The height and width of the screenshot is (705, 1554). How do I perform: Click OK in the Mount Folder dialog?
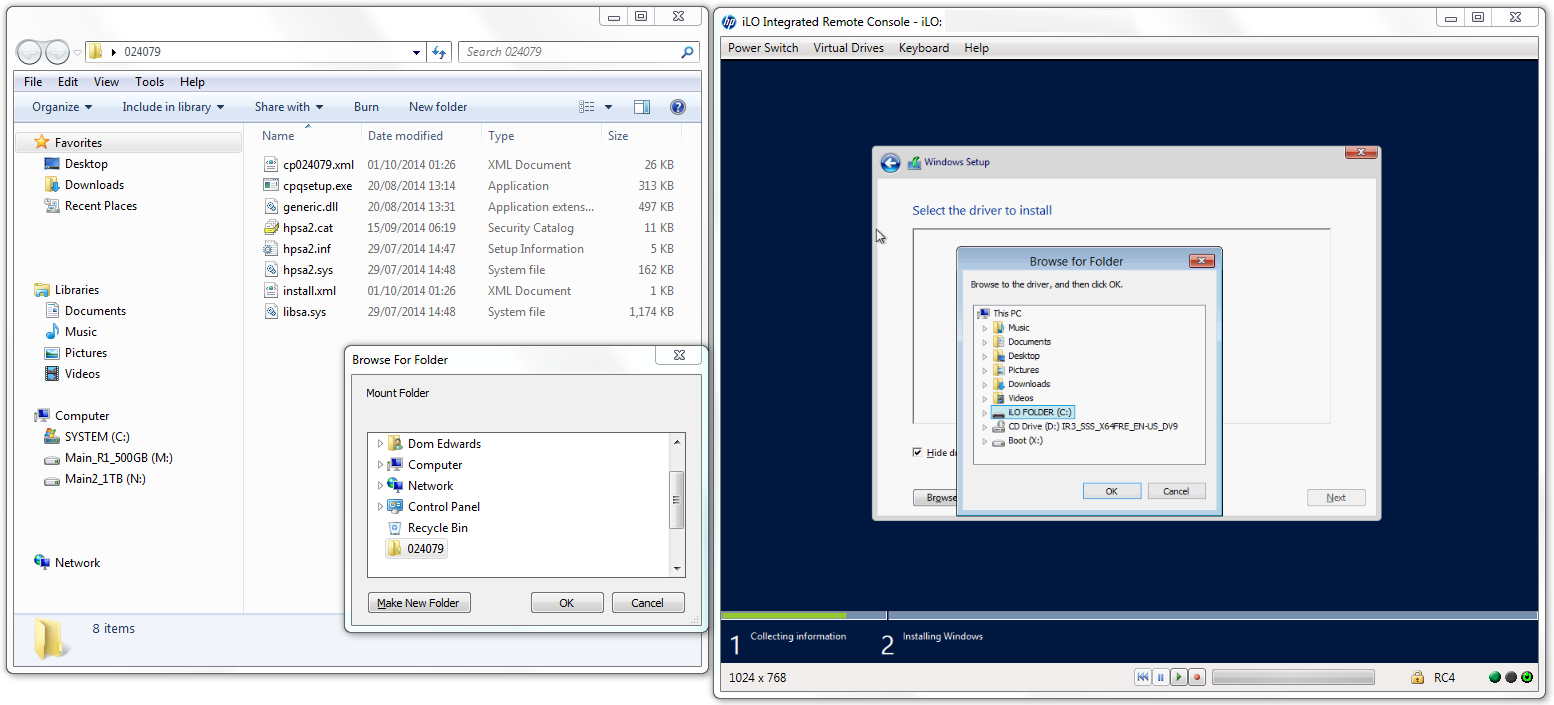pos(567,603)
